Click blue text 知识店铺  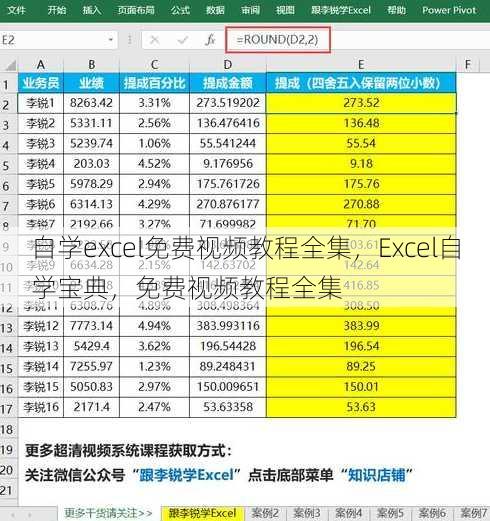pyautogui.click(x=376, y=475)
